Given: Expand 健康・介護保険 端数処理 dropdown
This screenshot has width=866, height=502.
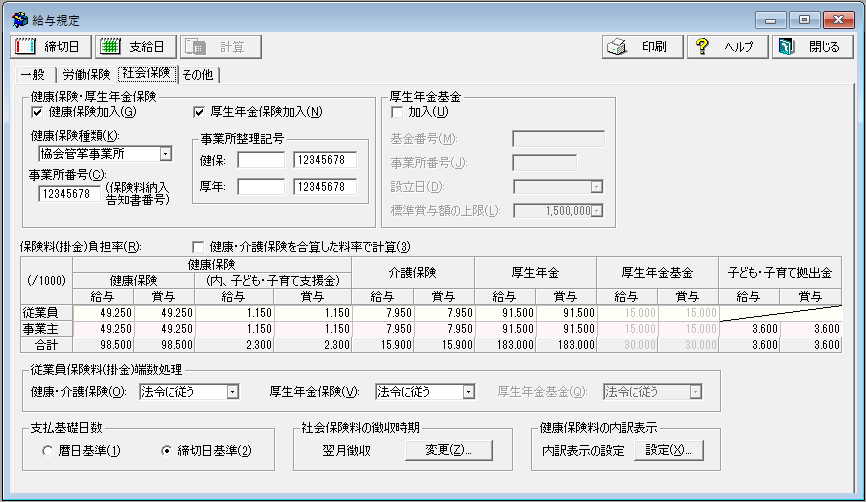Looking at the screenshot, I should [232, 392].
